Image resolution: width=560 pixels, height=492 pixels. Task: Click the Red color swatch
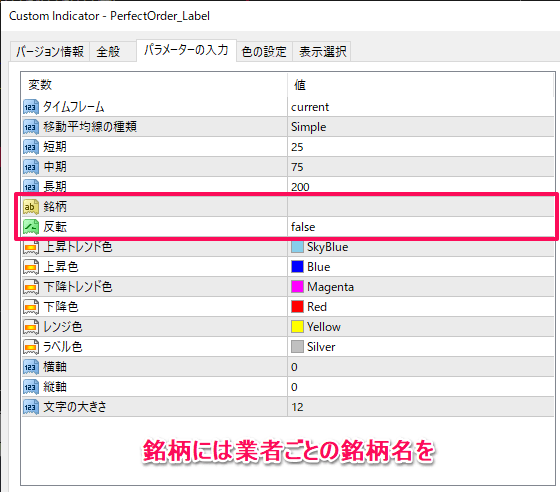(x=297, y=307)
